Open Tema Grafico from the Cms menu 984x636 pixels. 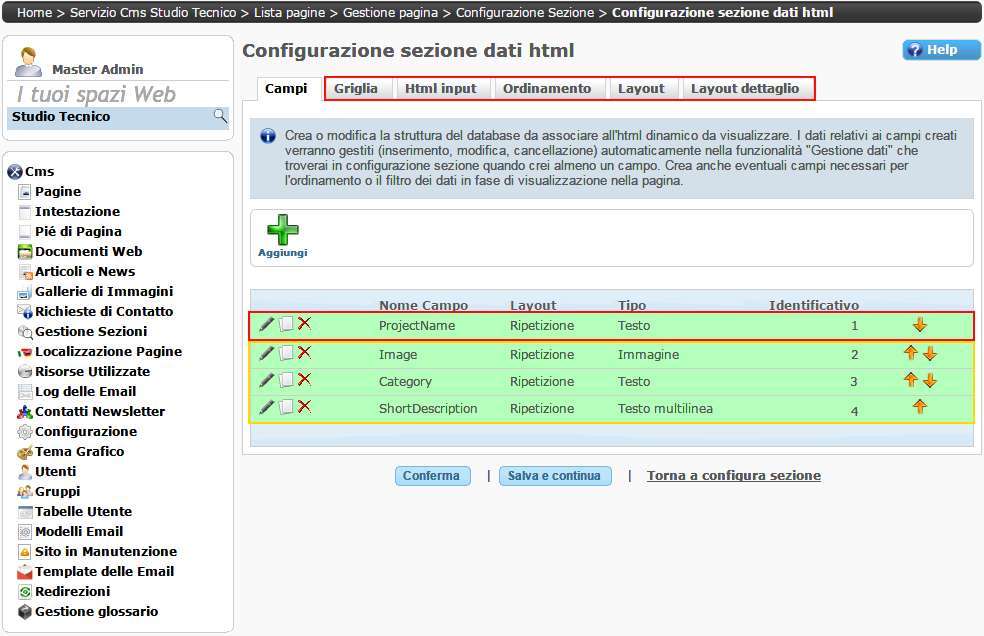click(80, 451)
